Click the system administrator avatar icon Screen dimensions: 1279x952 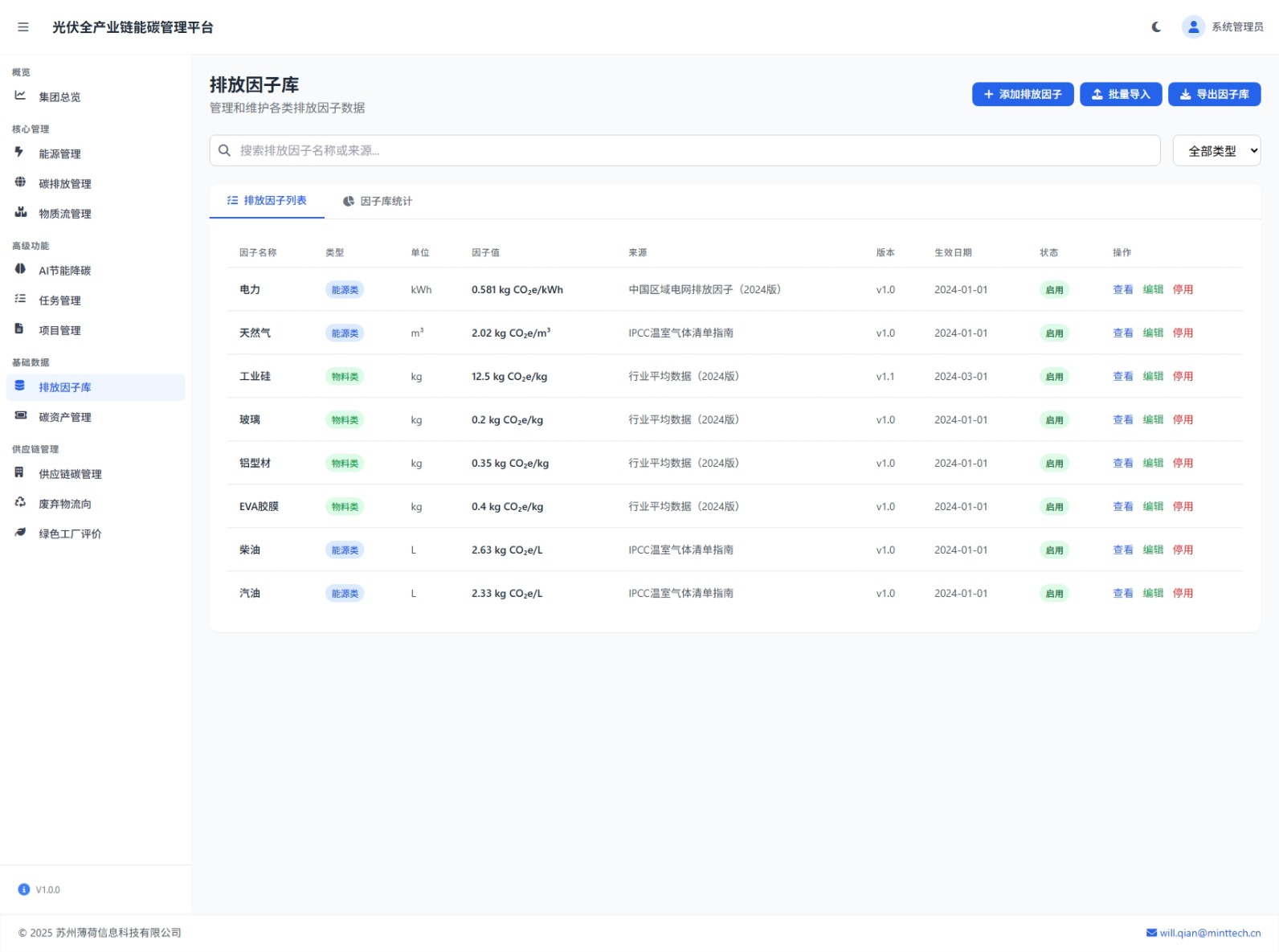[1193, 27]
